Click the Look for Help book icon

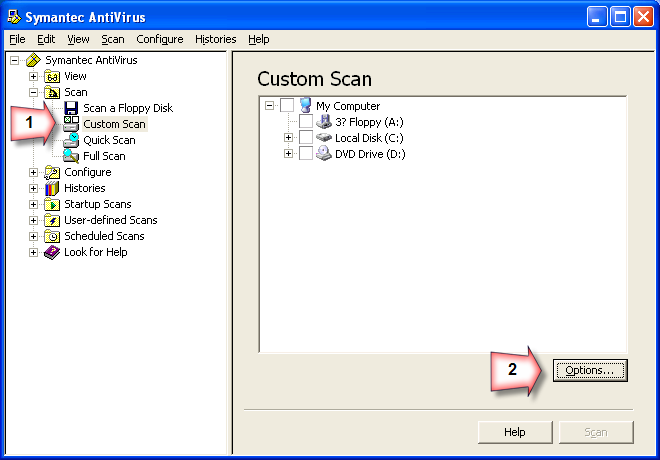coord(52,252)
